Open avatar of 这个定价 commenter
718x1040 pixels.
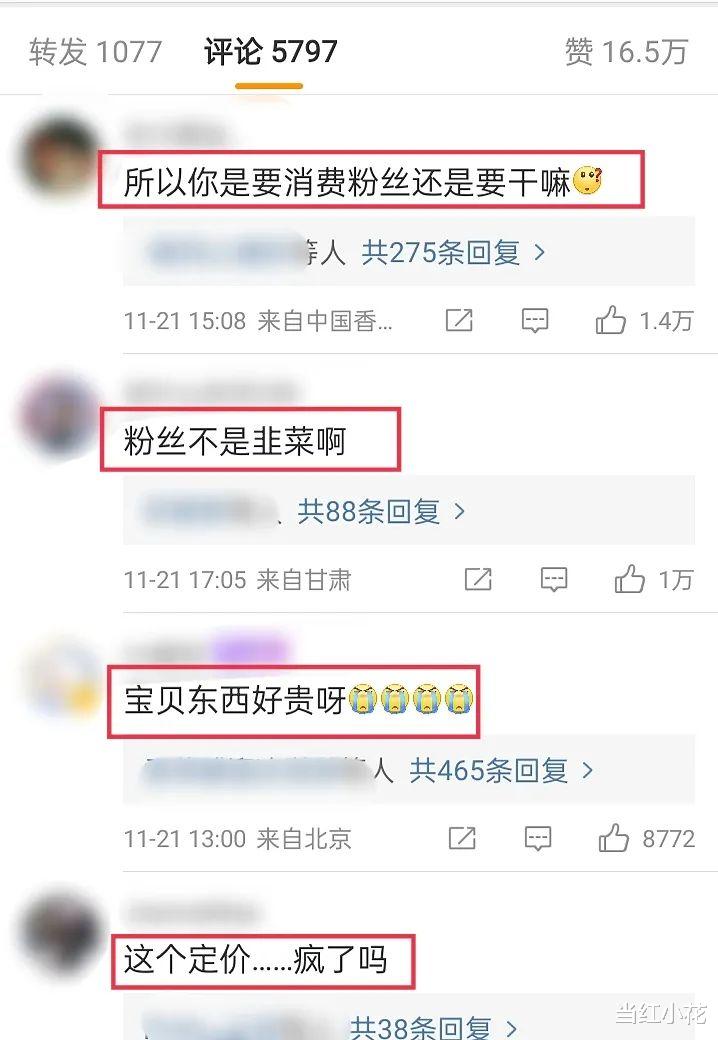pyautogui.click(x=60, y=933)
